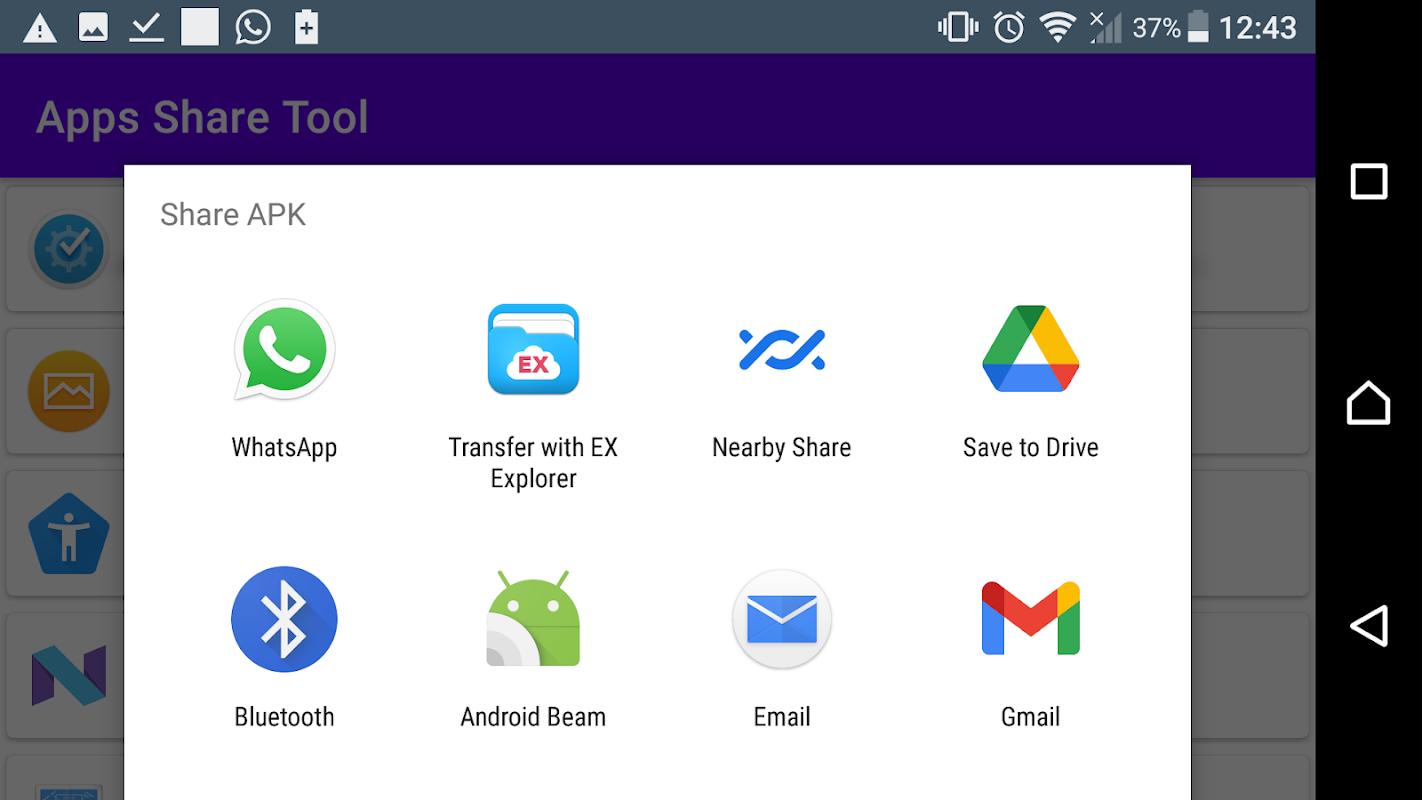The image size is (1422, 800).
Task: Tap the blue accessibility app icon in list
Action: click(69, 534)
